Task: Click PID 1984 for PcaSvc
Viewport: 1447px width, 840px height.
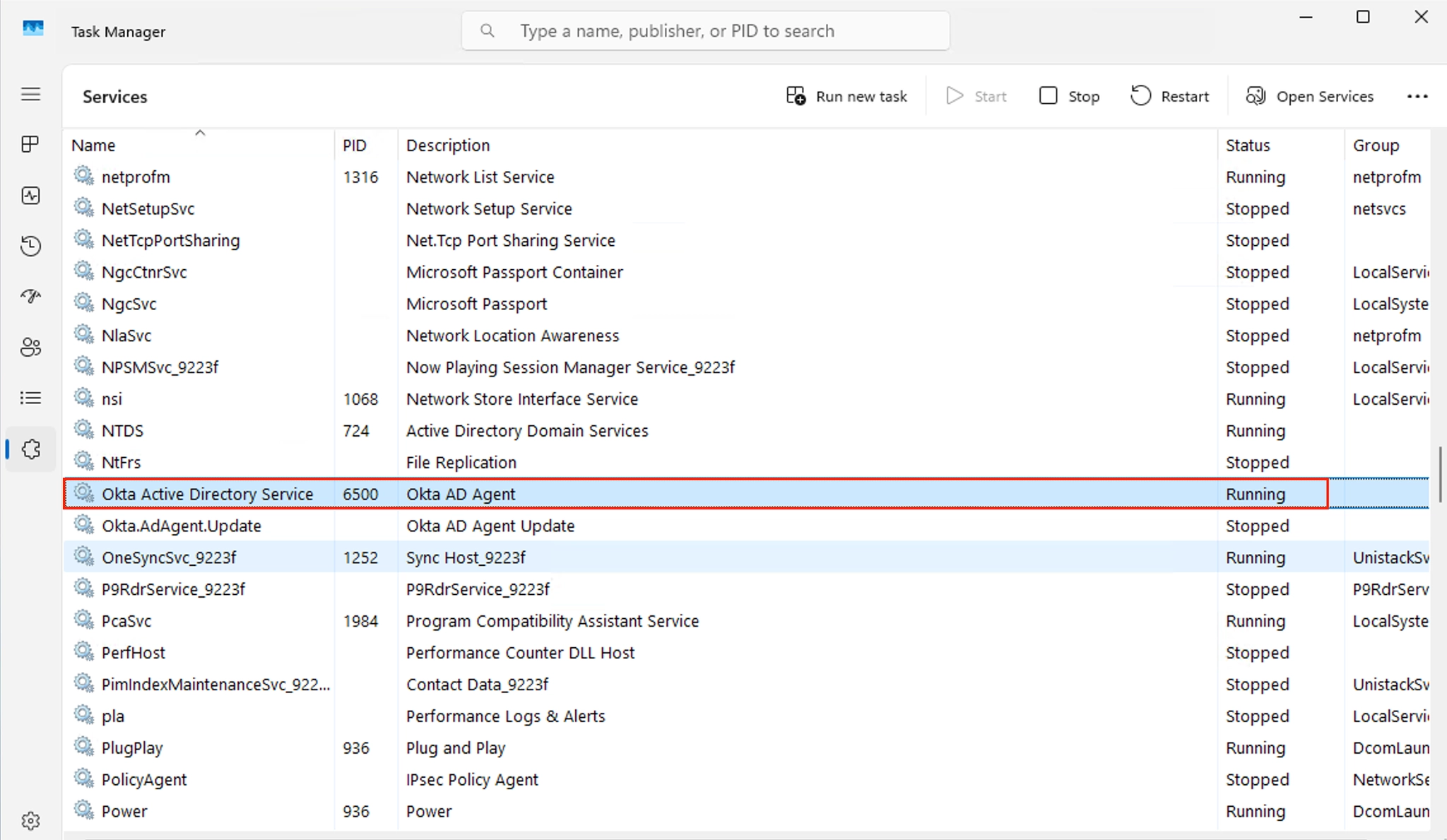Action: coord(360,622)
